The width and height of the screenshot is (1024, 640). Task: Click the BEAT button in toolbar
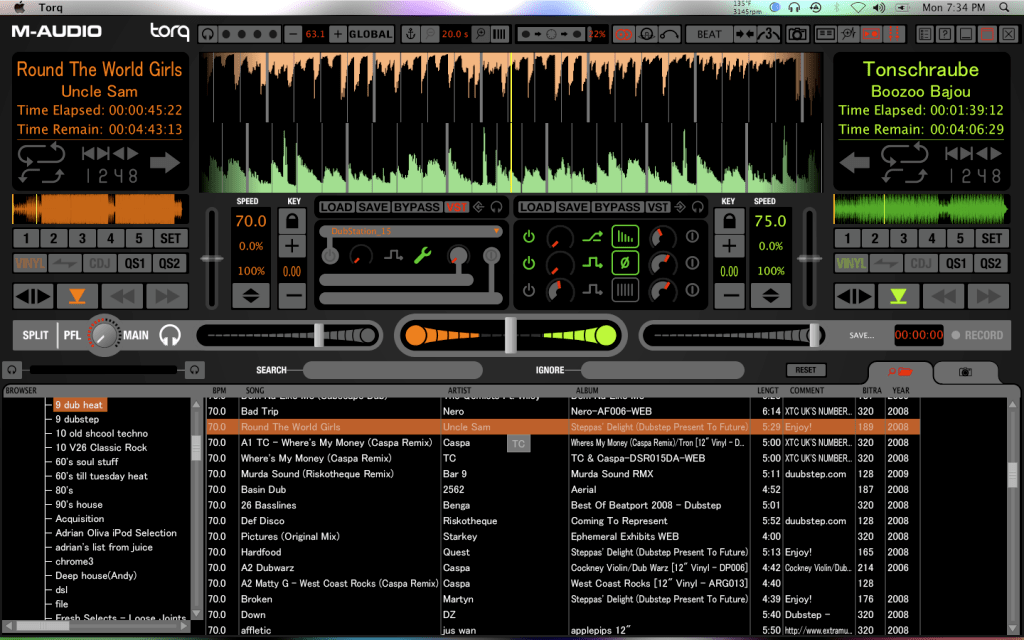pyautogui.click(x=709, y=34)
